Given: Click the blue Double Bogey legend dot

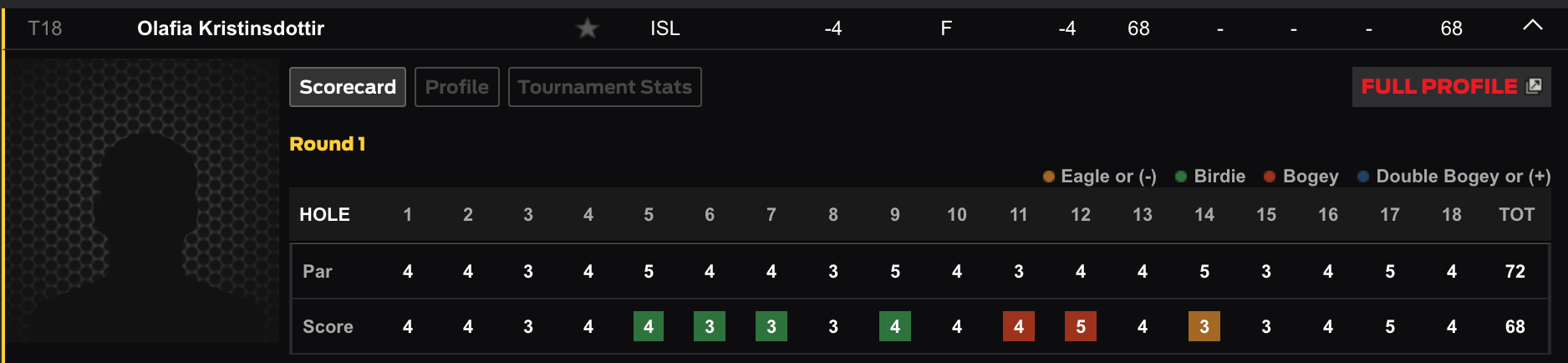Looking at the screenshot, I should 1363,176.
